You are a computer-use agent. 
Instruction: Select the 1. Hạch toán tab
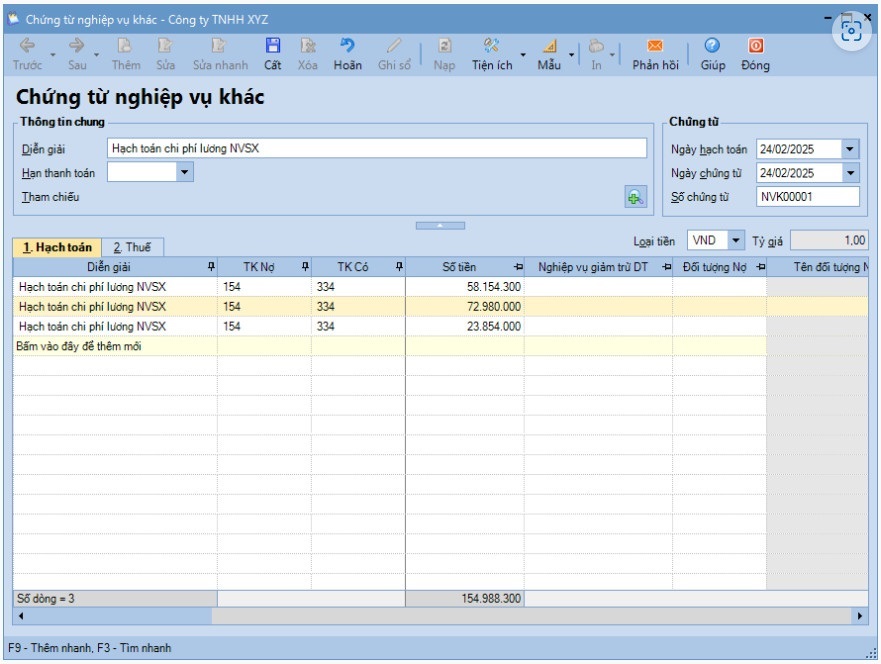(57, 247)
